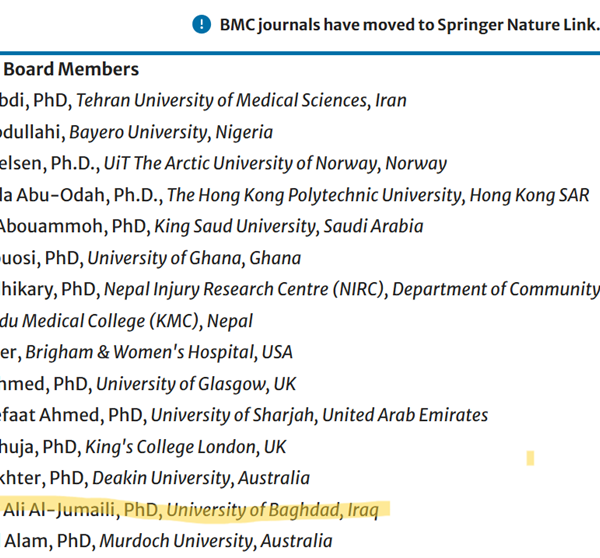Click the small yellow highlight marker on the right
This screenshot has height=558, width=600.
[530, 459]
